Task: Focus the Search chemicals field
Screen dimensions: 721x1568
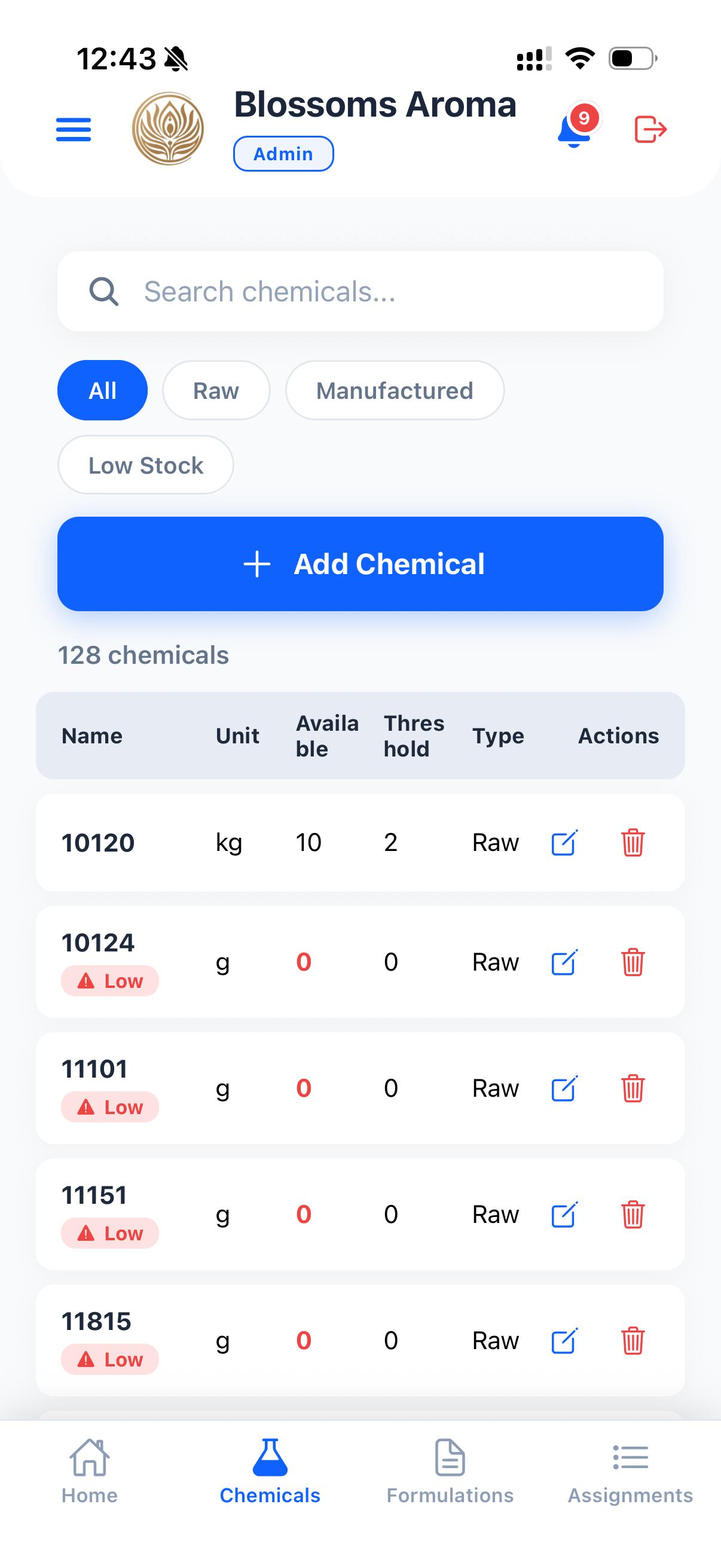Action: 360,291
